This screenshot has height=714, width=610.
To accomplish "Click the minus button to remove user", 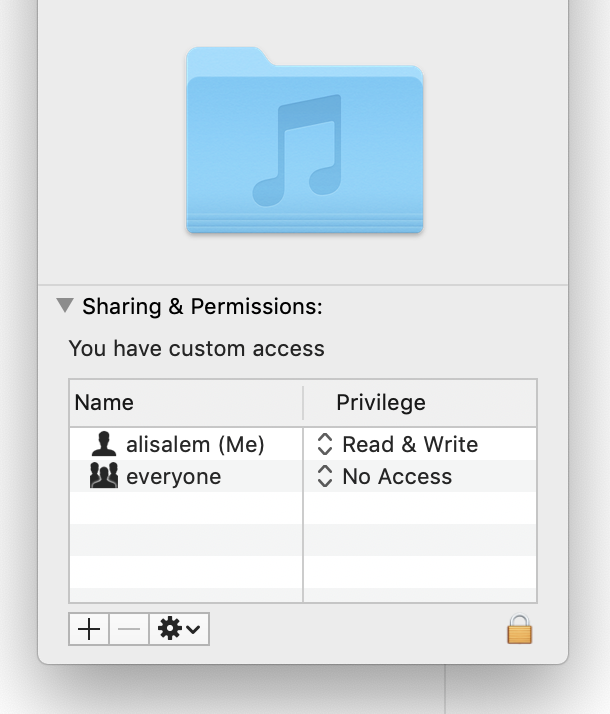I will coord(129,629).
